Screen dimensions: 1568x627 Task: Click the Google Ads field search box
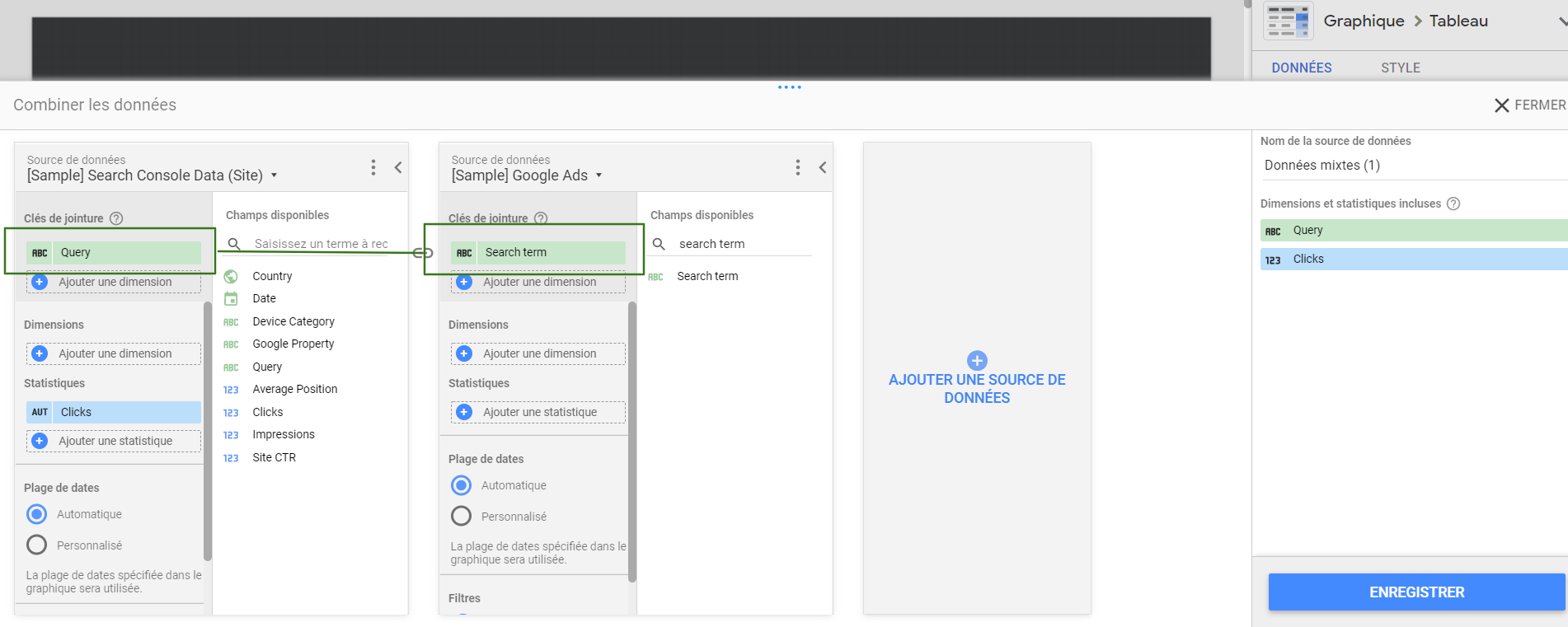point(744,244)
